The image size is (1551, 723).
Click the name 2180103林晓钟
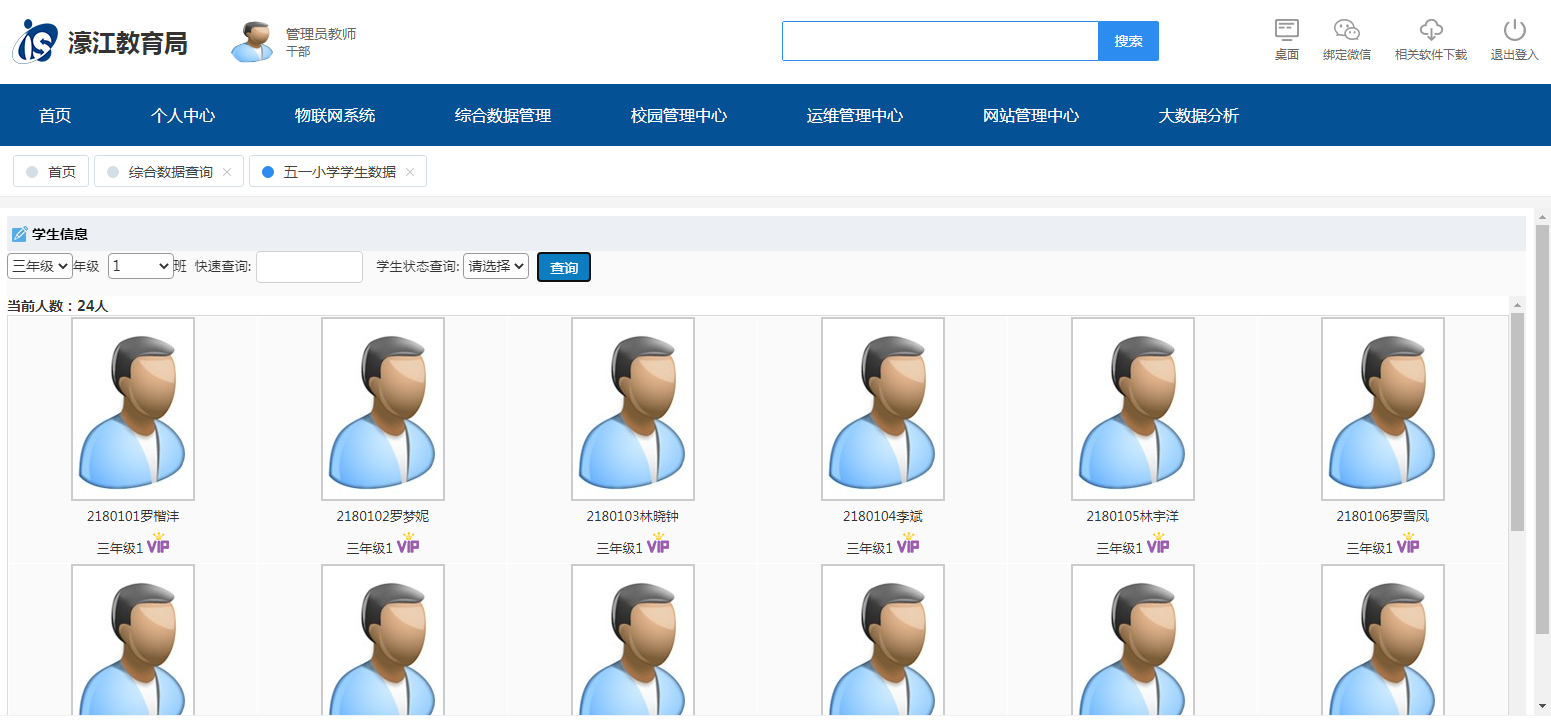(633, 516)
